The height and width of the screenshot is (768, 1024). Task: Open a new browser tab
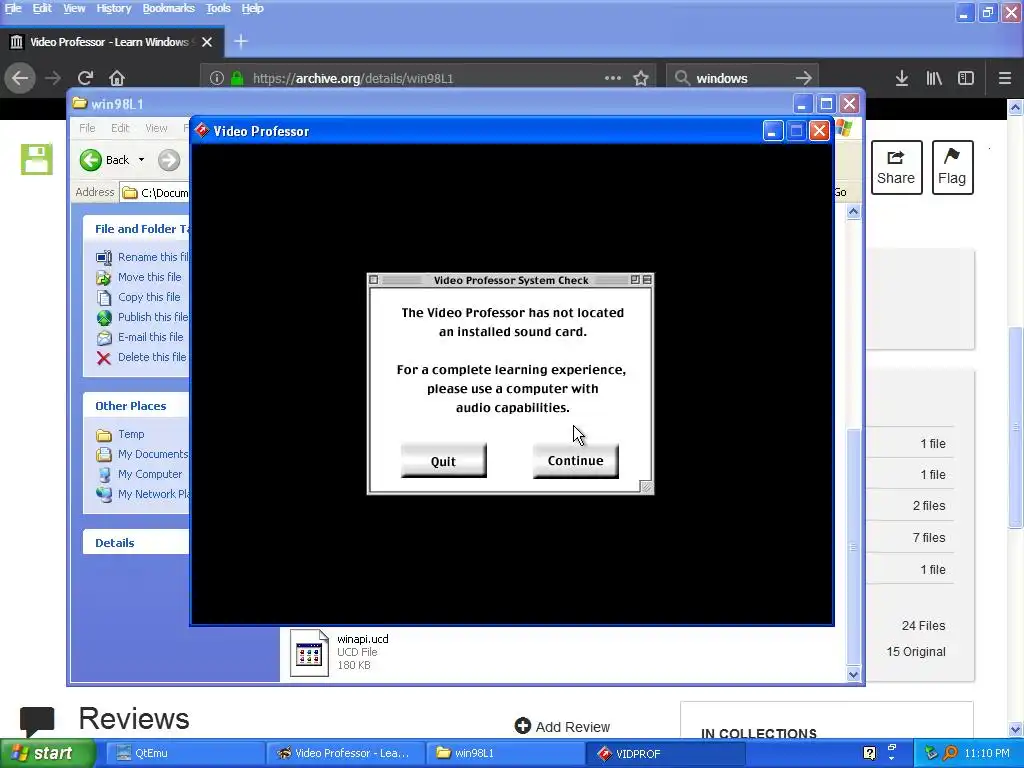(241, 42)
